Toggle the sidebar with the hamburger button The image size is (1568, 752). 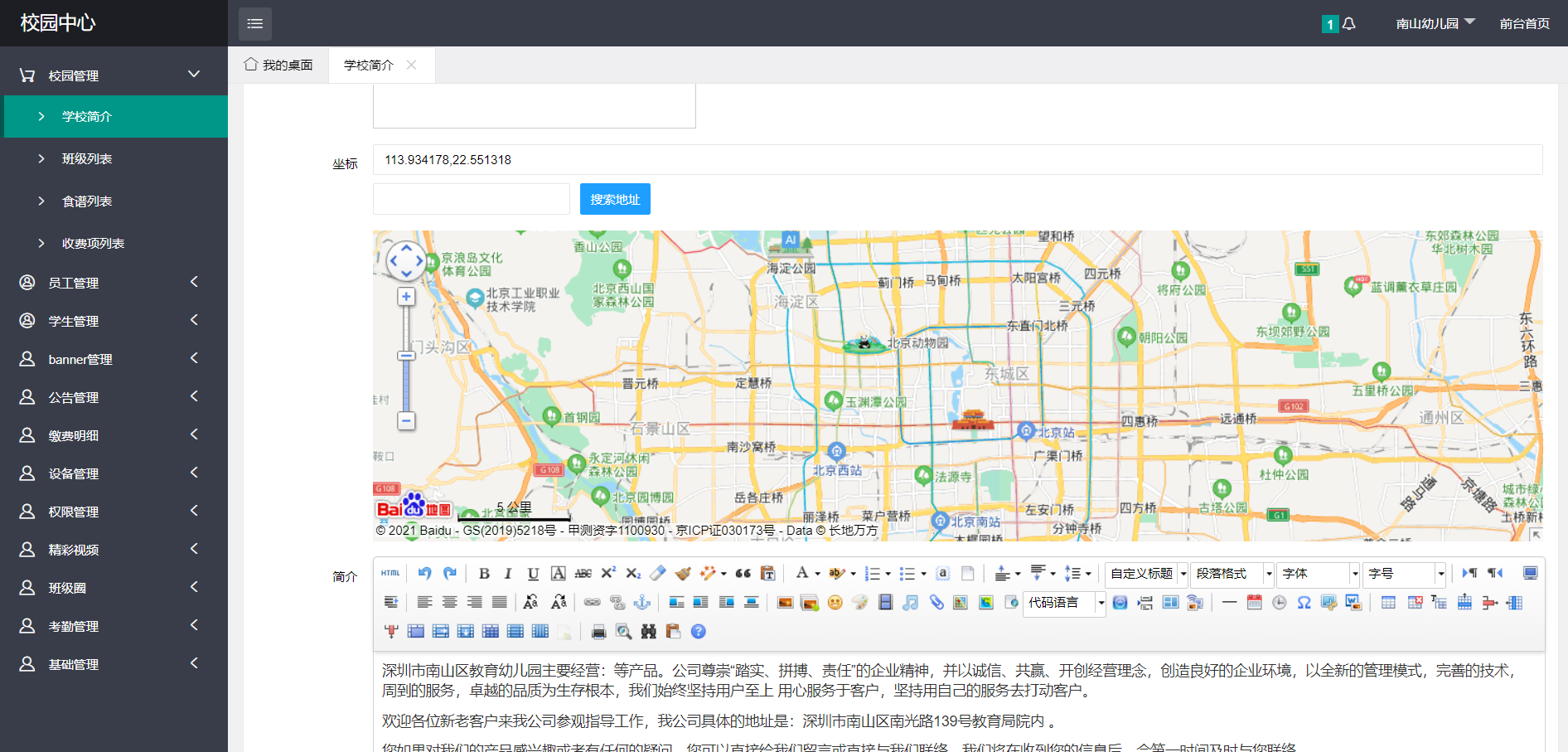pos(255,24)
